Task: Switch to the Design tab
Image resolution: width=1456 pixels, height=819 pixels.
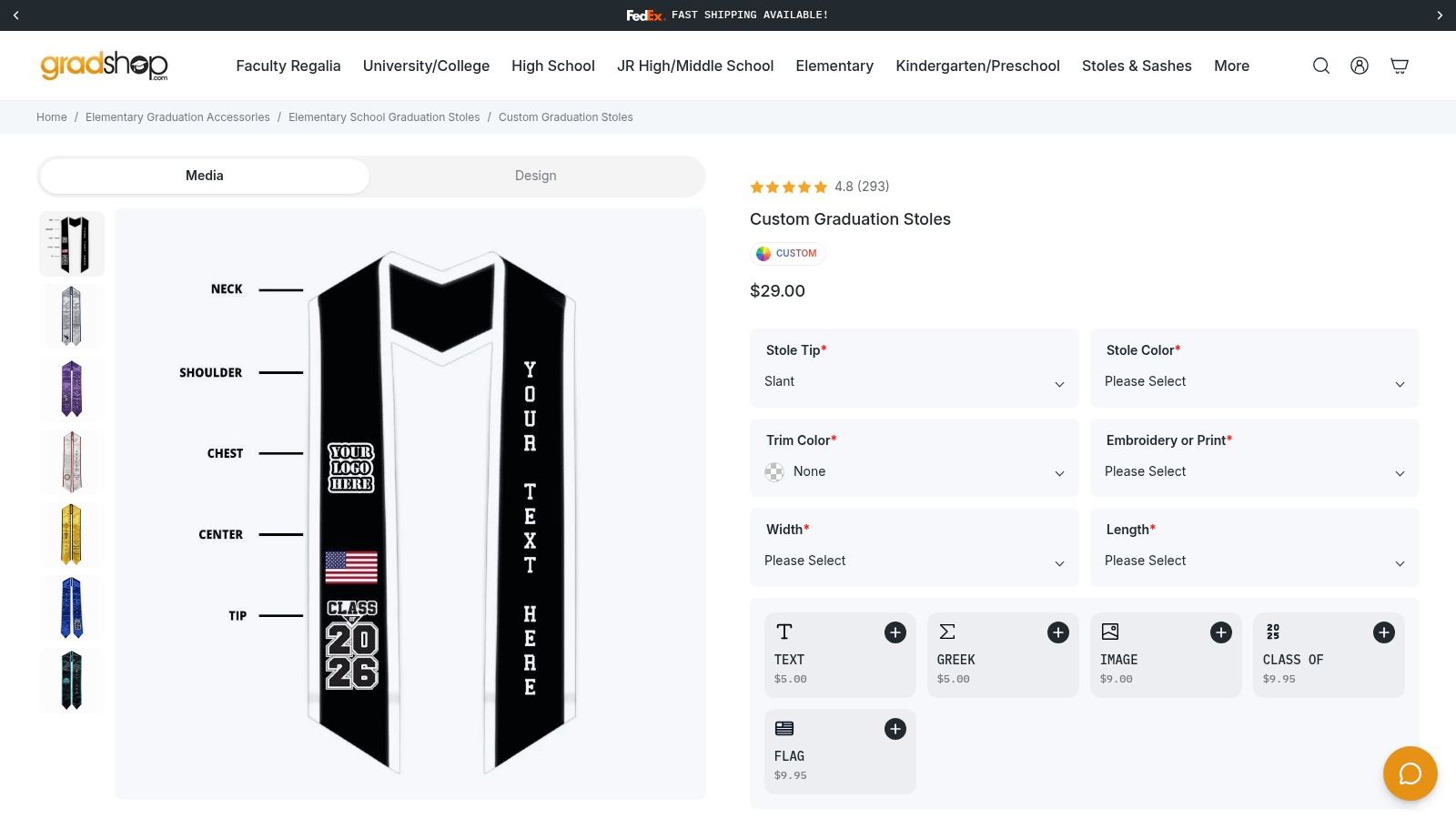Action: 536,176
